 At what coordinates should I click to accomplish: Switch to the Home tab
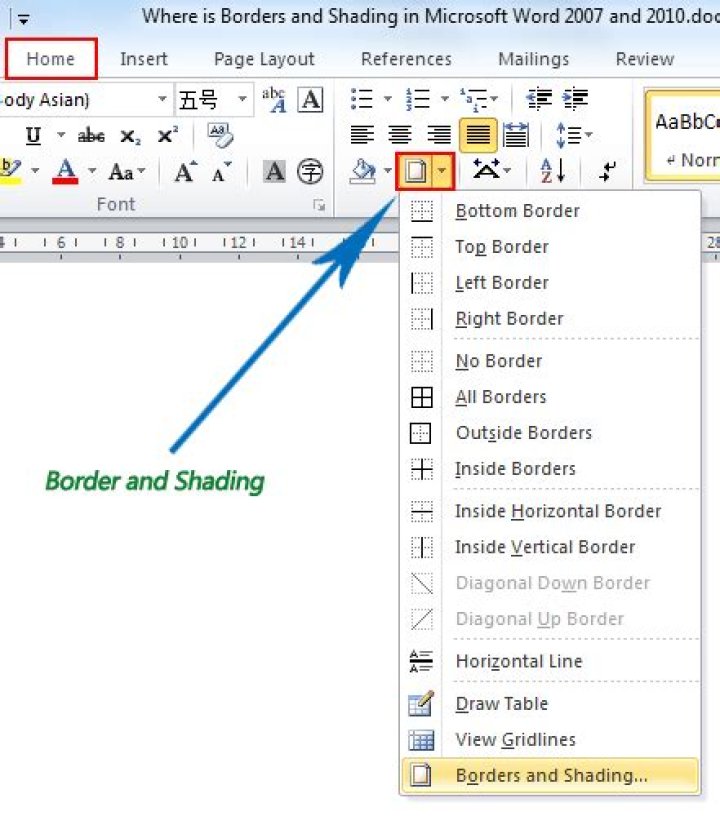[51, 59]
